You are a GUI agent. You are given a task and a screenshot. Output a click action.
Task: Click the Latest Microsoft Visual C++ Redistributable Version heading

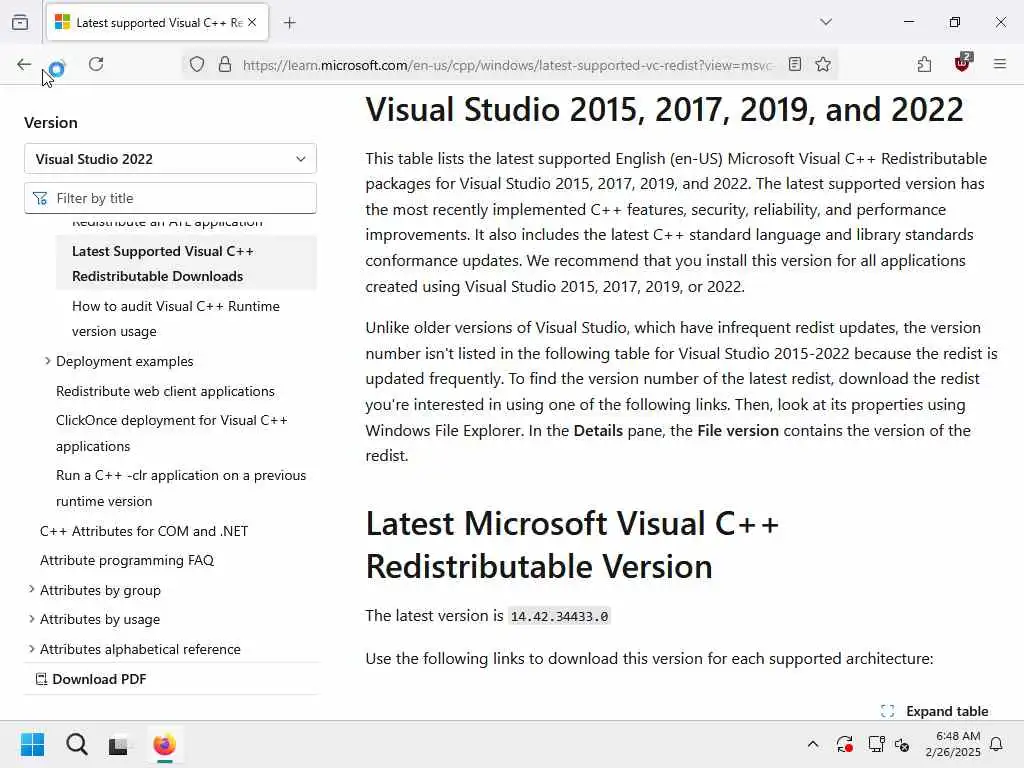pyautogui.click(x=572, y=545)
